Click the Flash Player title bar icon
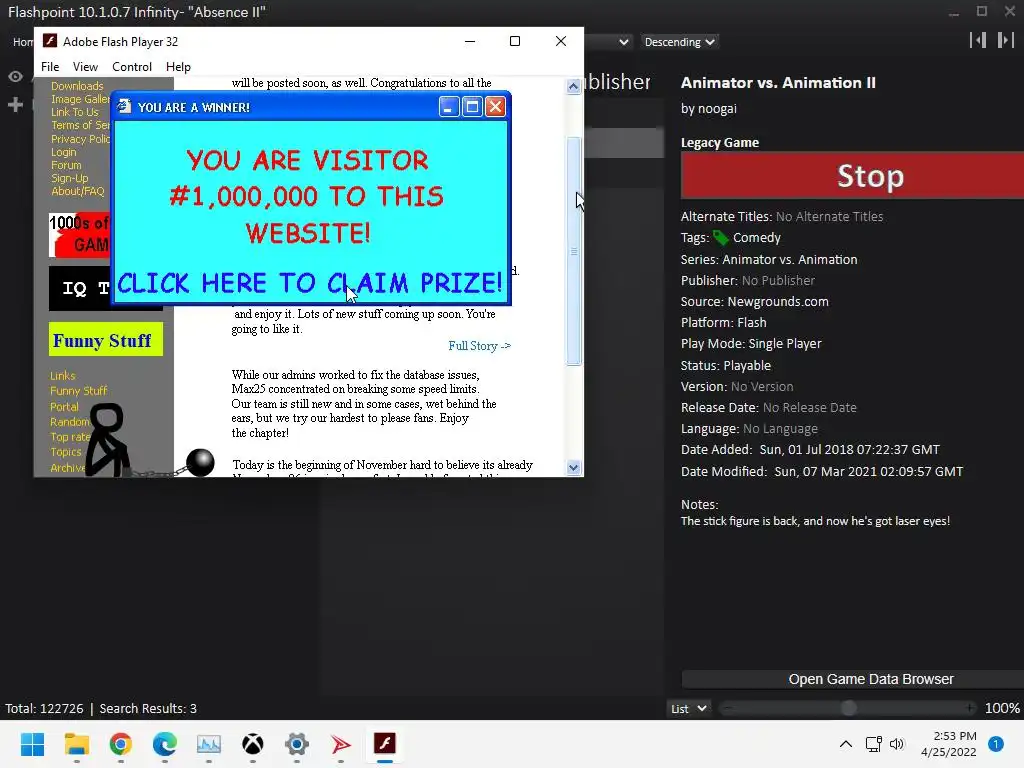Image resolution: width=1024 pixels, height=768 pixels. (x=50, y=41)
